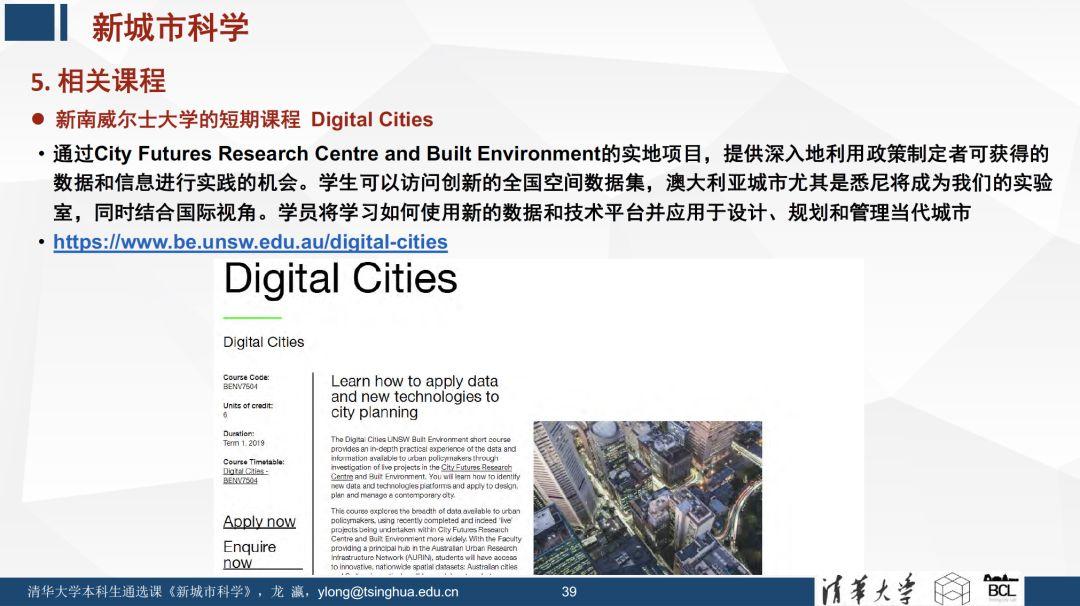Click the Course Timetable label

pos(253,461)
